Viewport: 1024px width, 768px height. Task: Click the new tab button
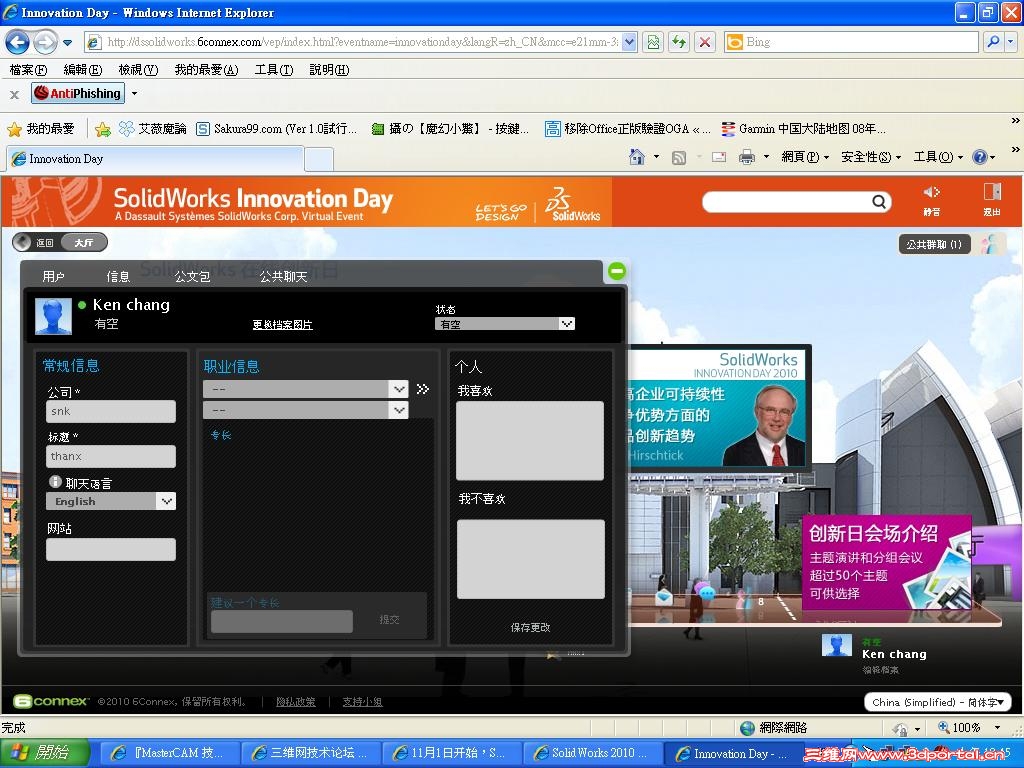click(x=319, y=159)
